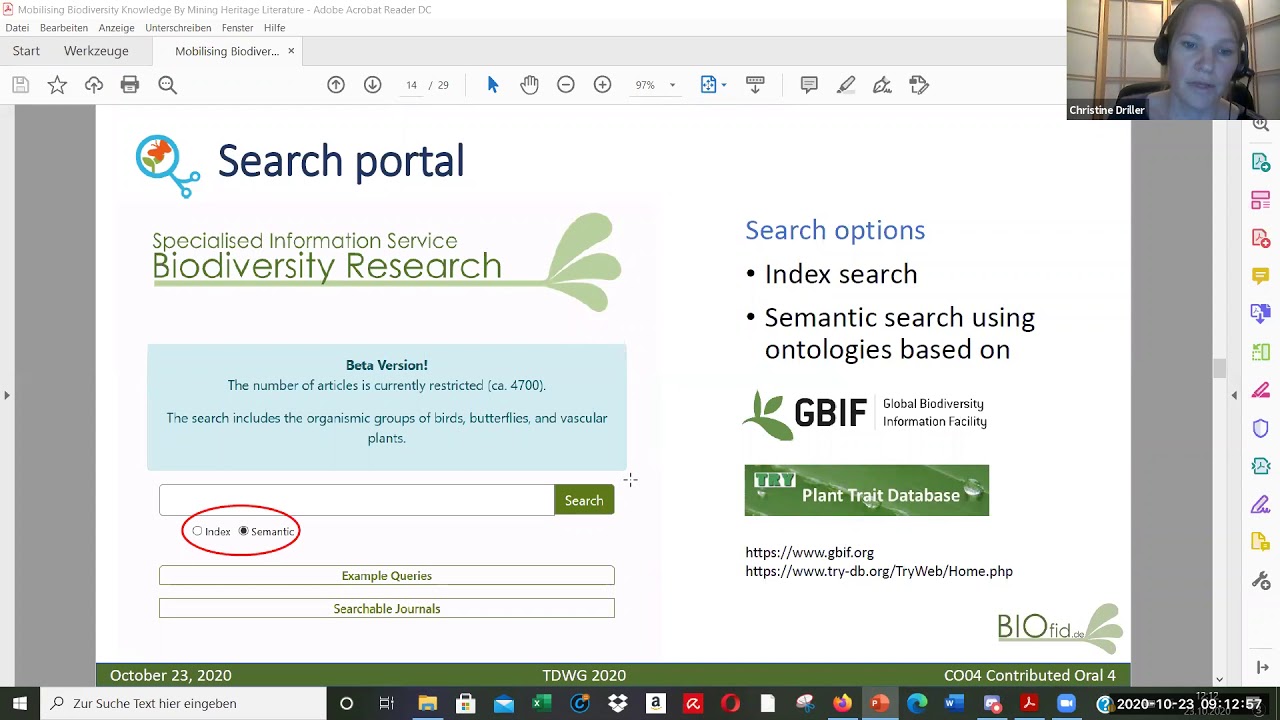Click the scrolling mode keyboard icon
Image resolution: width=1280 pixels, height=720 pixels.
click(x=755, y=85)
